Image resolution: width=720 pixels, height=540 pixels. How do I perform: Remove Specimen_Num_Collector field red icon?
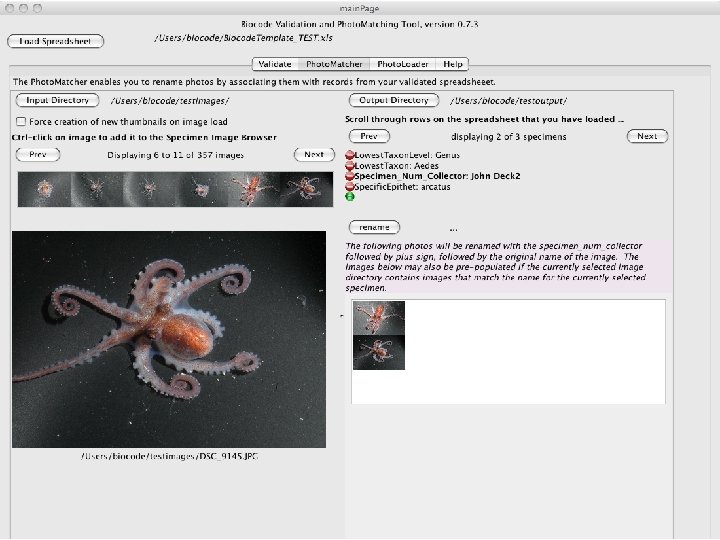(350, 176)
